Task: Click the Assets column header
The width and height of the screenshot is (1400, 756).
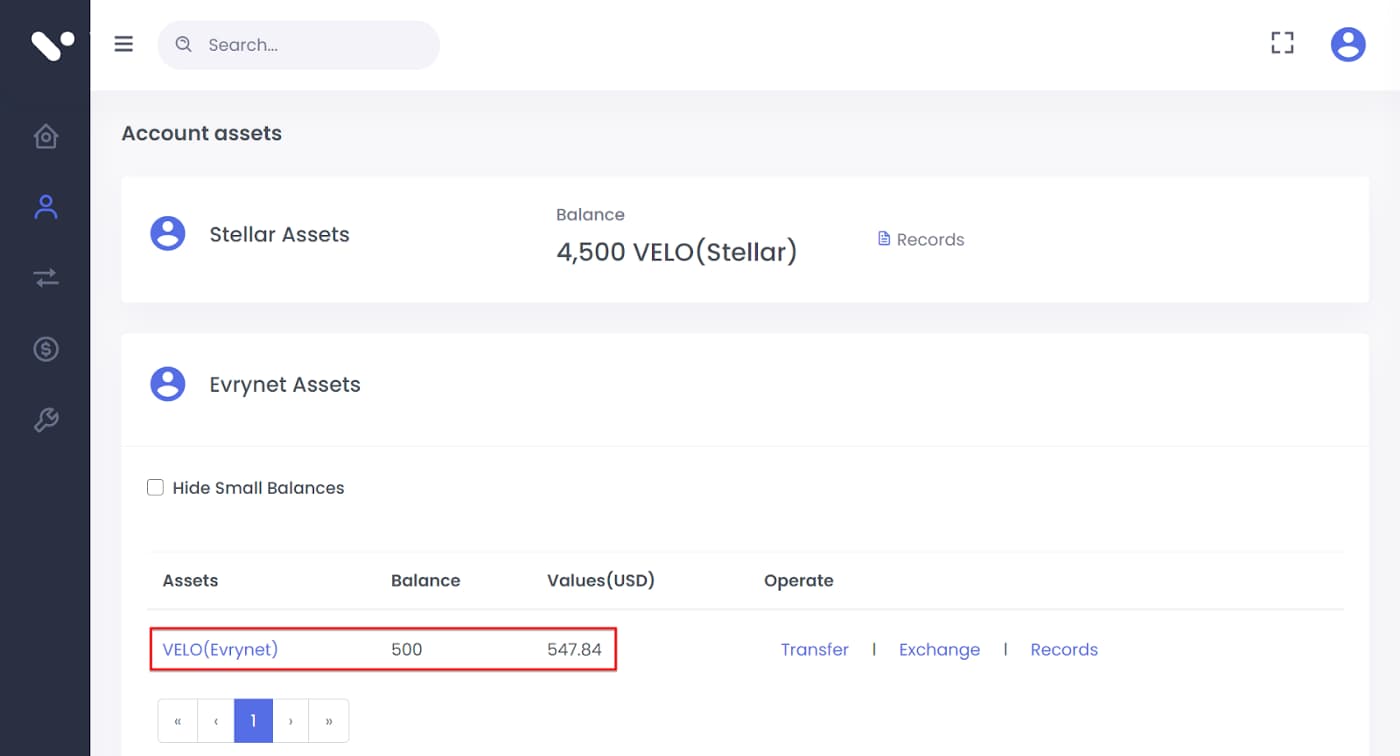Action: click(190, 580)
